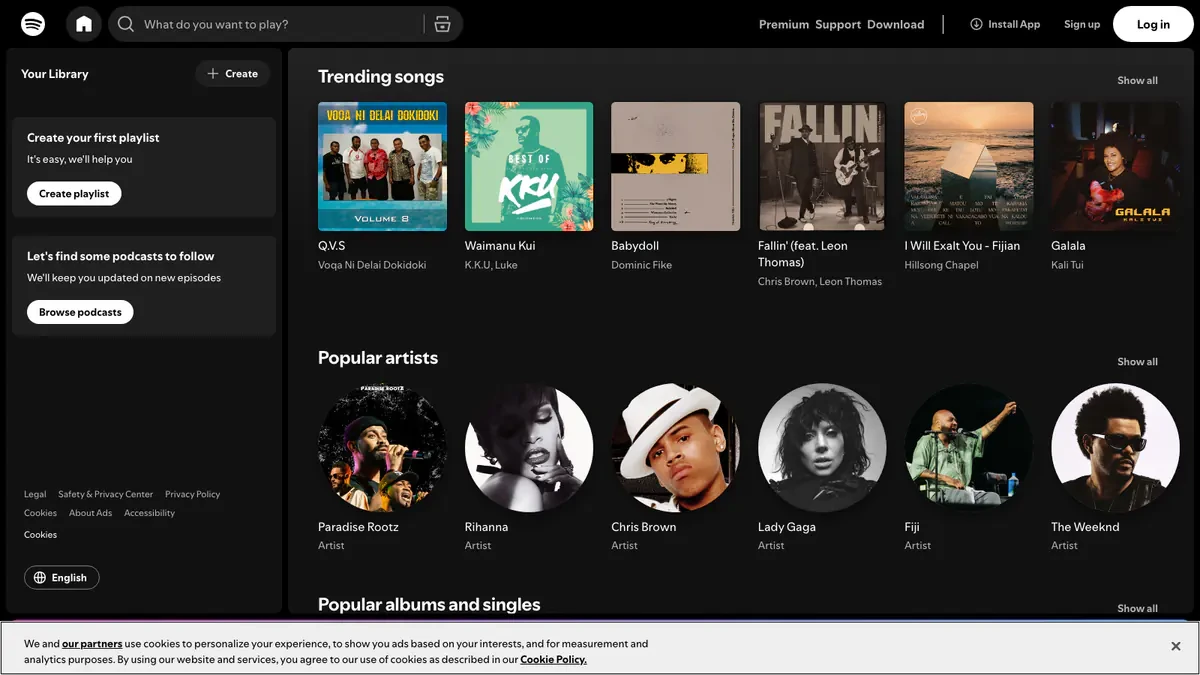Open the About Ads link
Viewport: 1200px width, 675px height.
[x=90, y=513]
